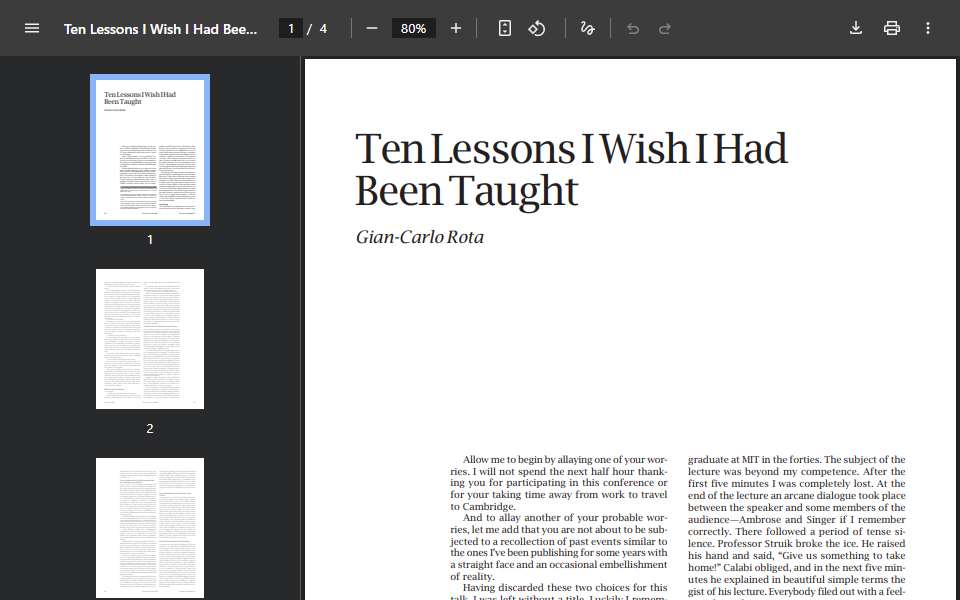Click the page label '1' under thumbnail
This screenshot has height=600, width=960.
[x=150, y=240]
